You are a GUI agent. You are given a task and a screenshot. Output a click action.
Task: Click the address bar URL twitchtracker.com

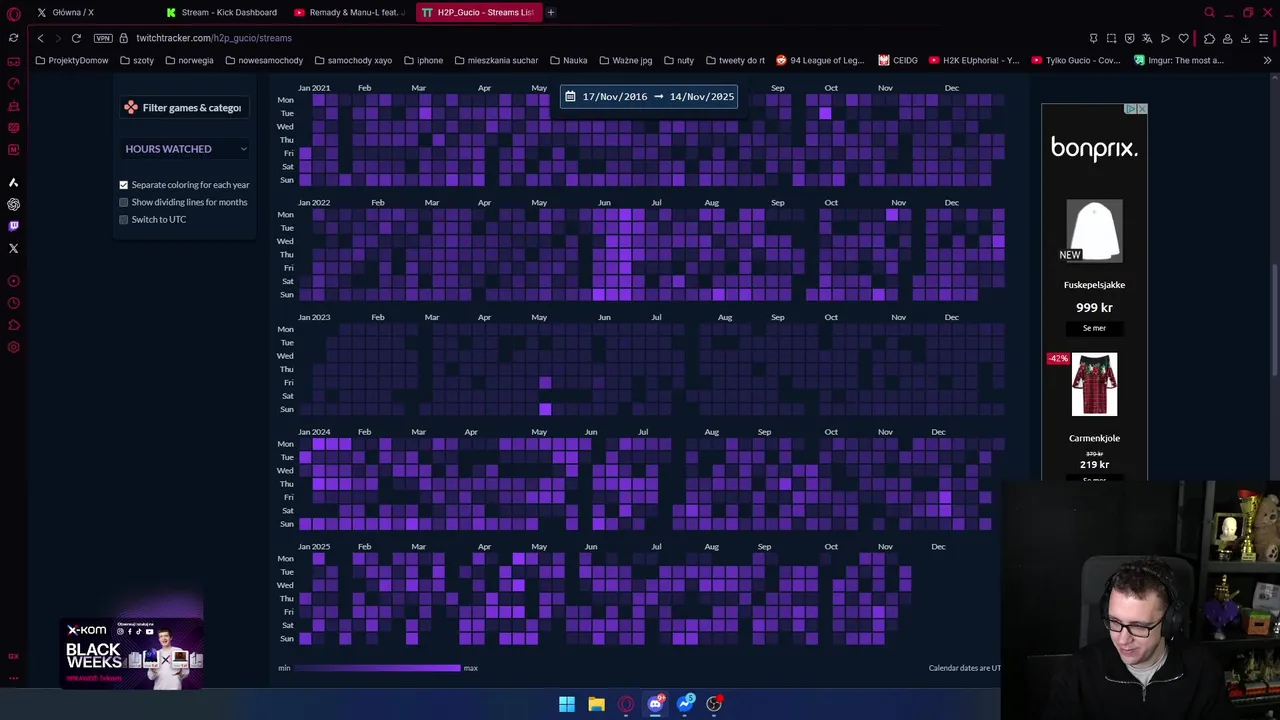[x=214, y=38]
